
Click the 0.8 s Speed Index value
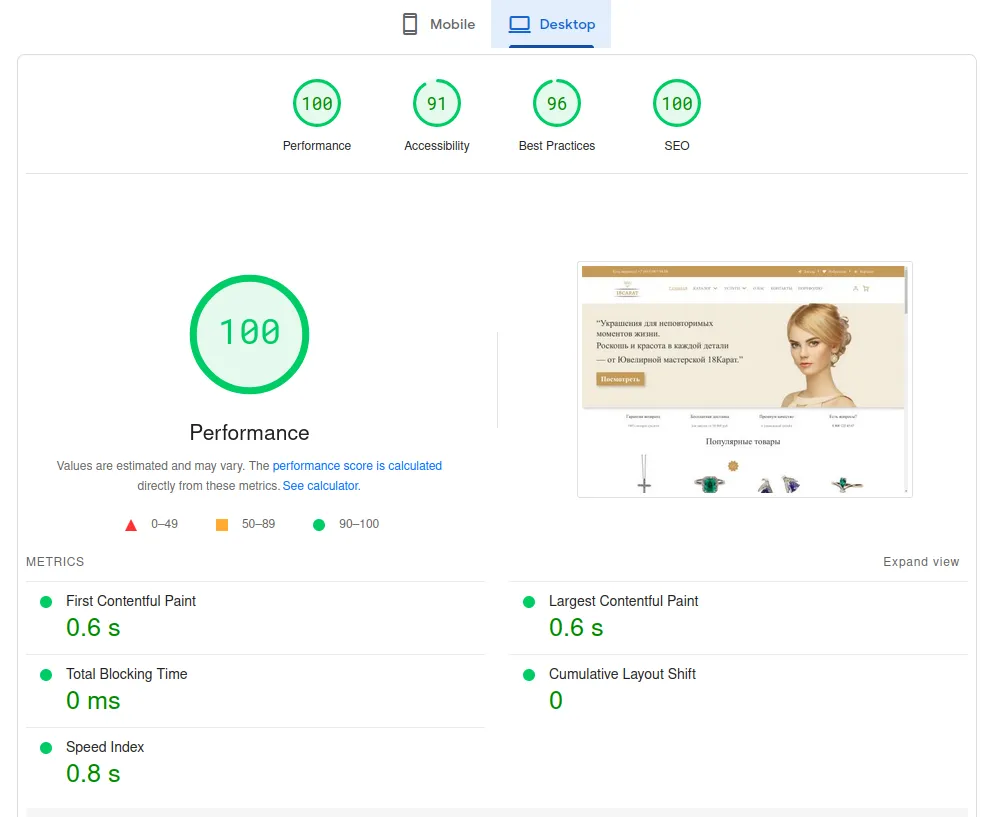coord(93,773)
